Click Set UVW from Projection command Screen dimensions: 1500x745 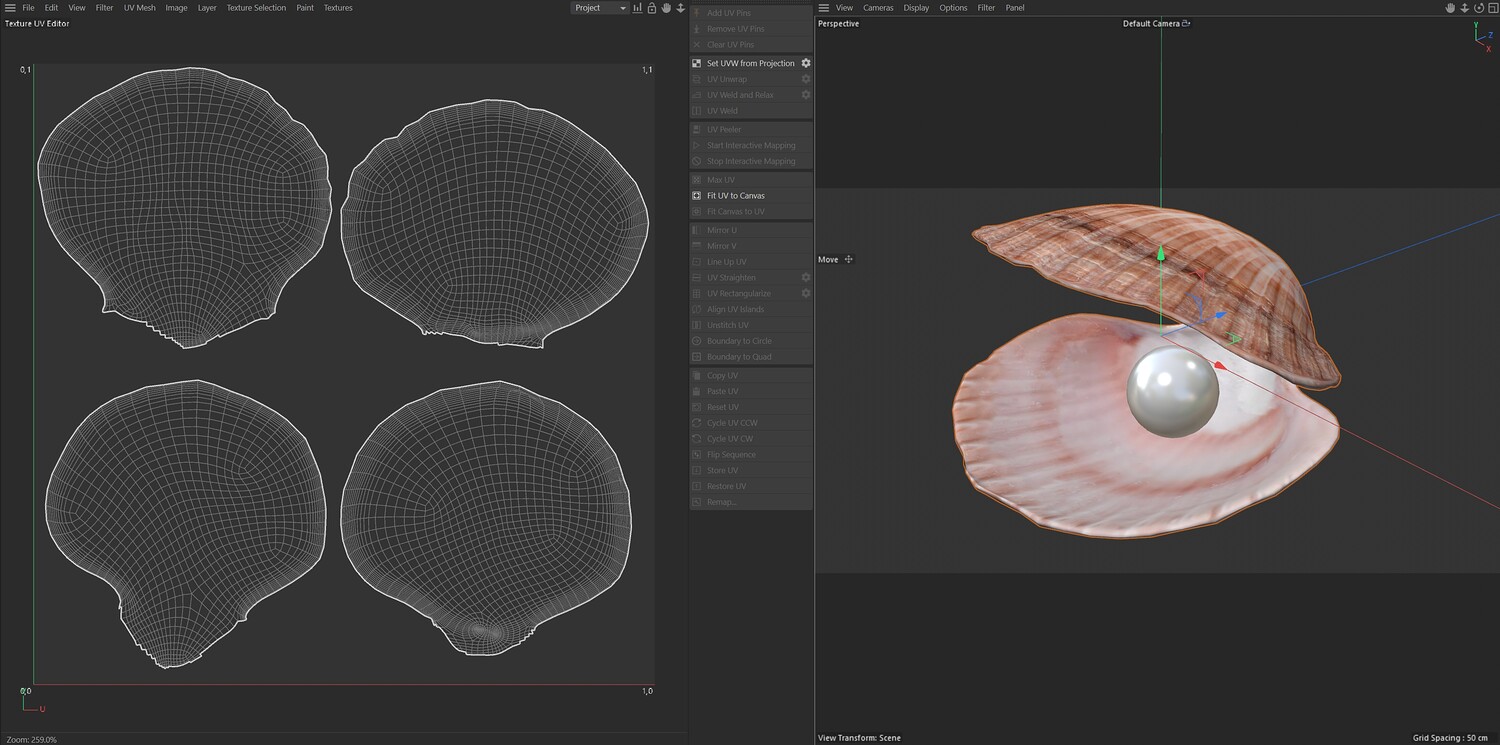coord(750,63)
